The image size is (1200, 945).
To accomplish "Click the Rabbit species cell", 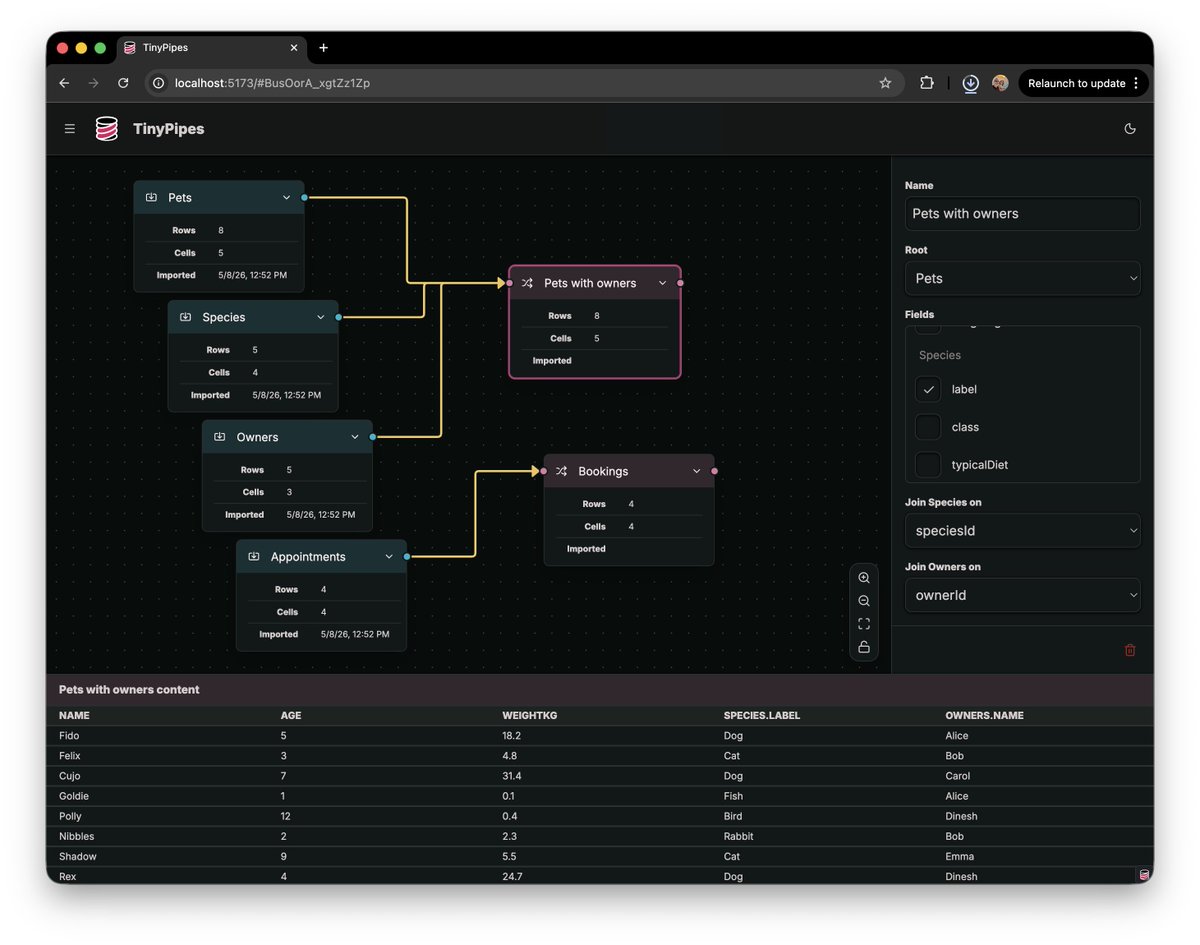I will [x=739, y=836].
